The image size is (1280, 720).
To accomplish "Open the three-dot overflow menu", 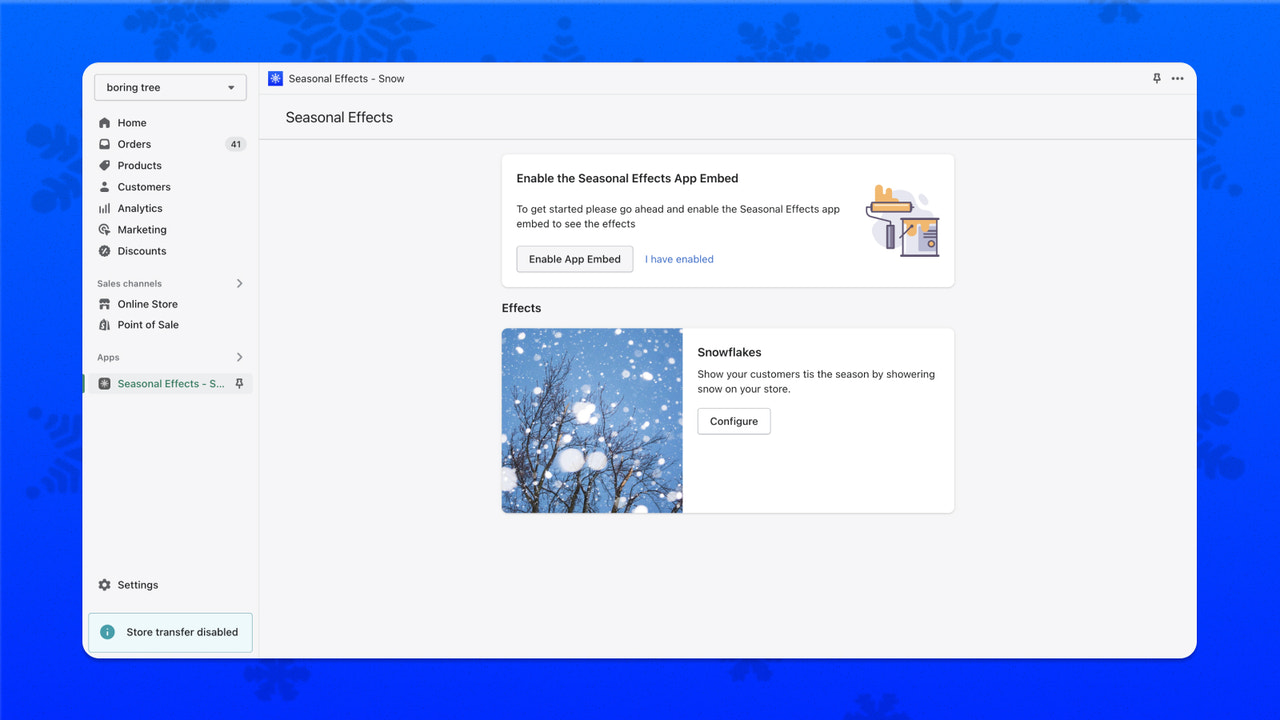I will pyautogui.click(x=1177, y=78).
